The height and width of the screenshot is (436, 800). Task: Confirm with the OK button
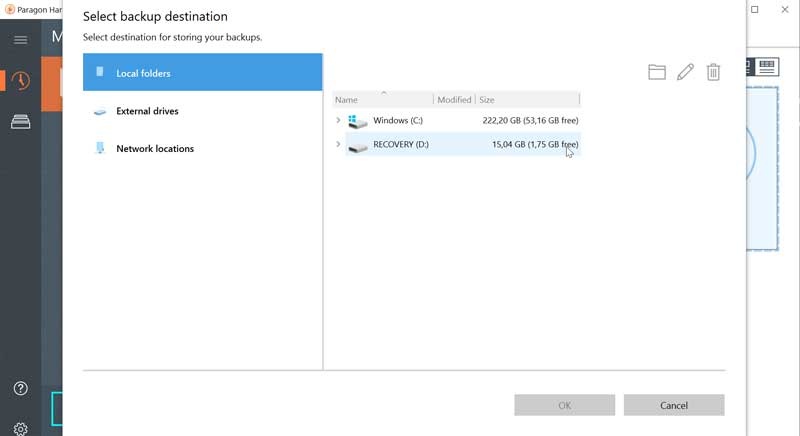[x=564, y=405]
